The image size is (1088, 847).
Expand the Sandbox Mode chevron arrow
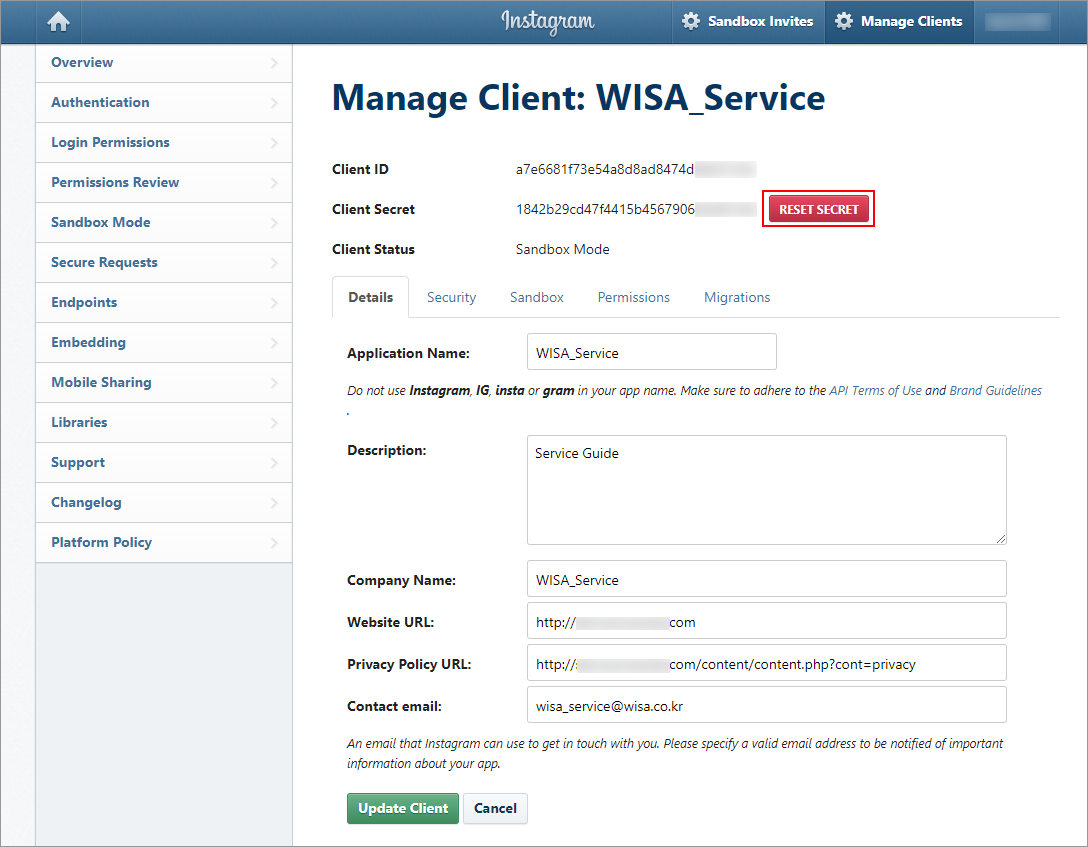[274, 223]
